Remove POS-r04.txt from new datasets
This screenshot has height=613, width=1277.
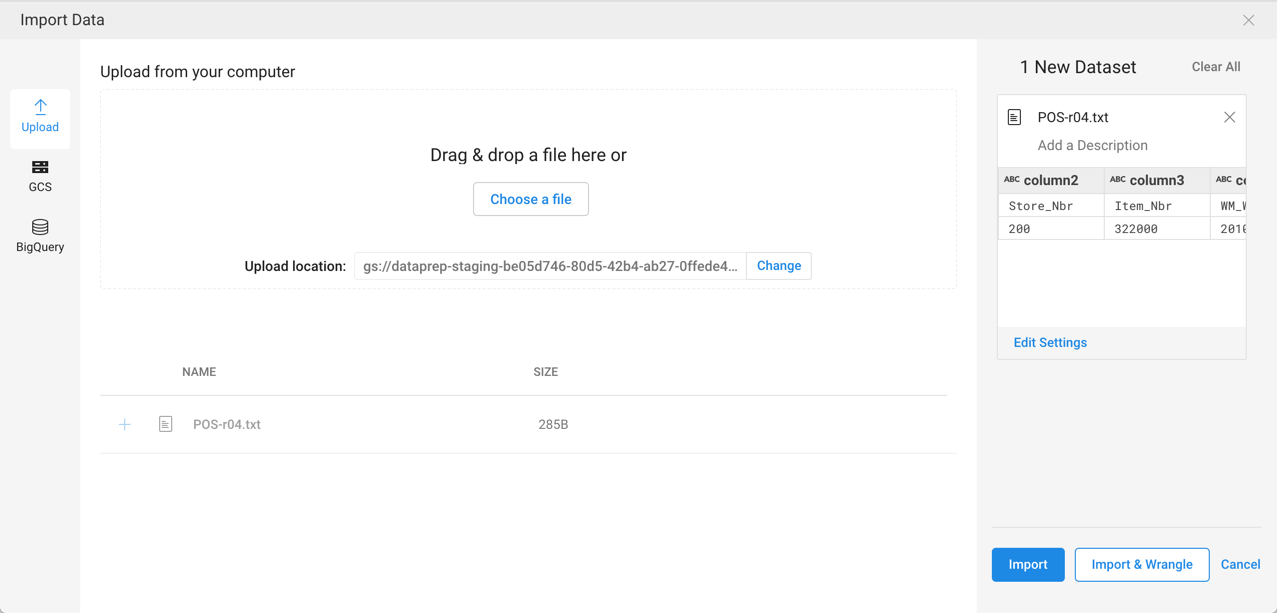click(1229, 118)
